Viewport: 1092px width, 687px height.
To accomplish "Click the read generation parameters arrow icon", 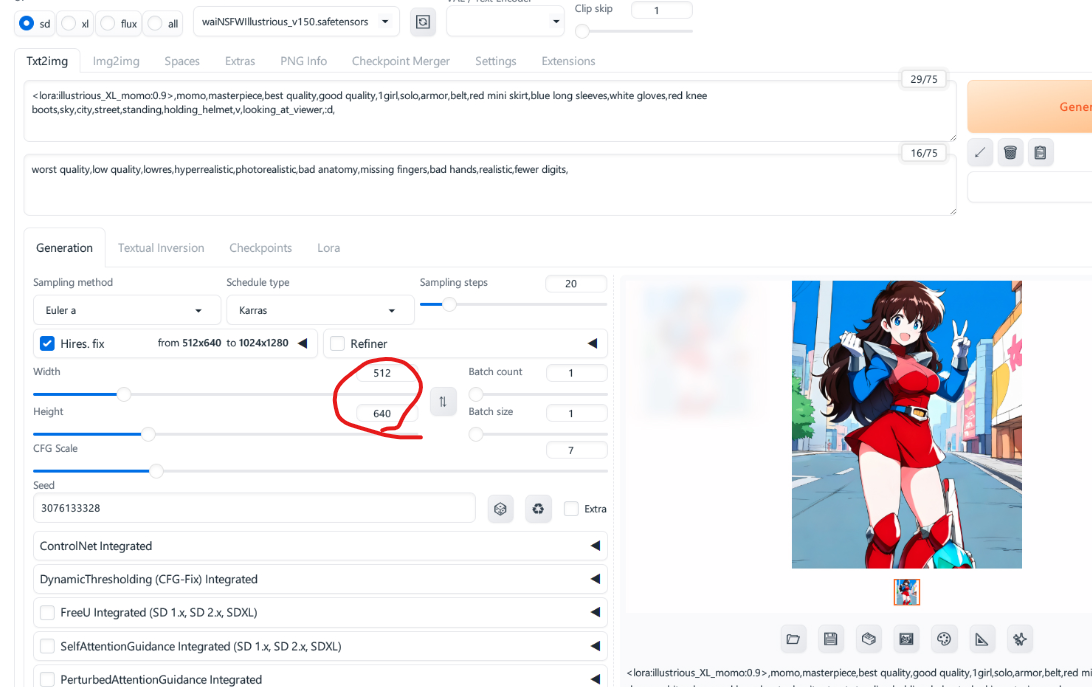I will 980,153.
